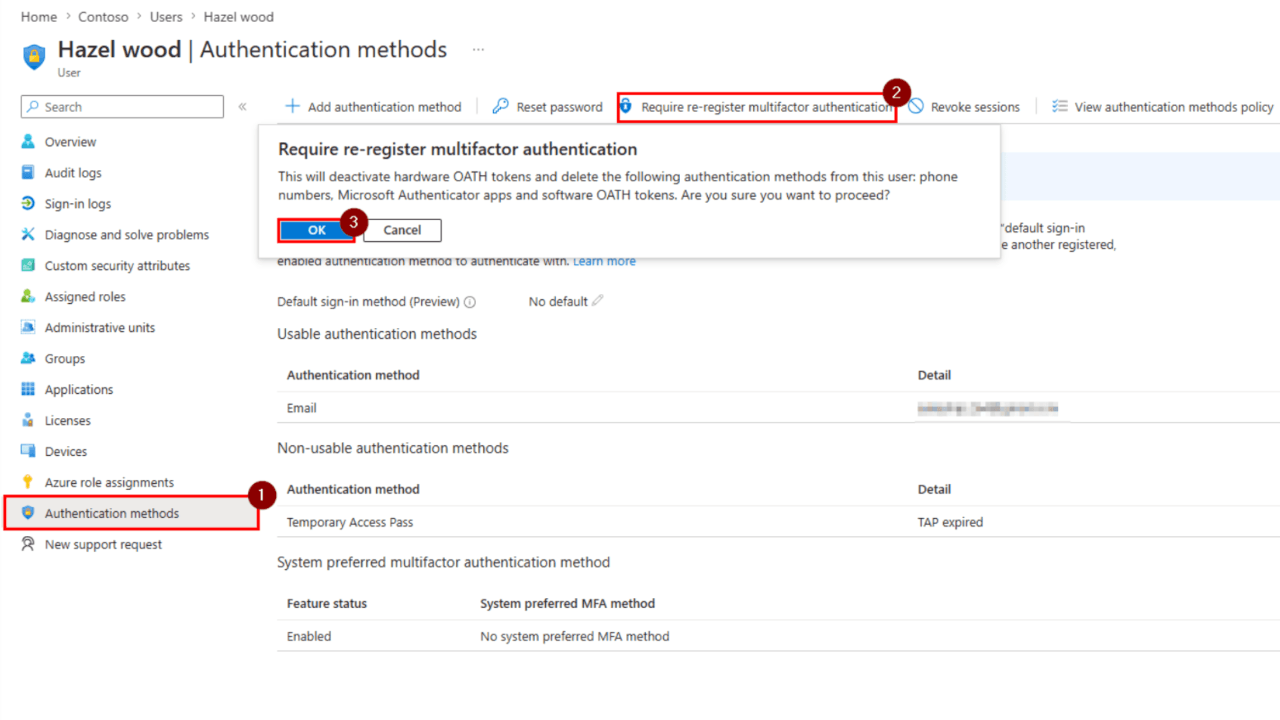
Task: Click the key icon for Reset password
Action: pyautogui.click(x=501, y=106)
